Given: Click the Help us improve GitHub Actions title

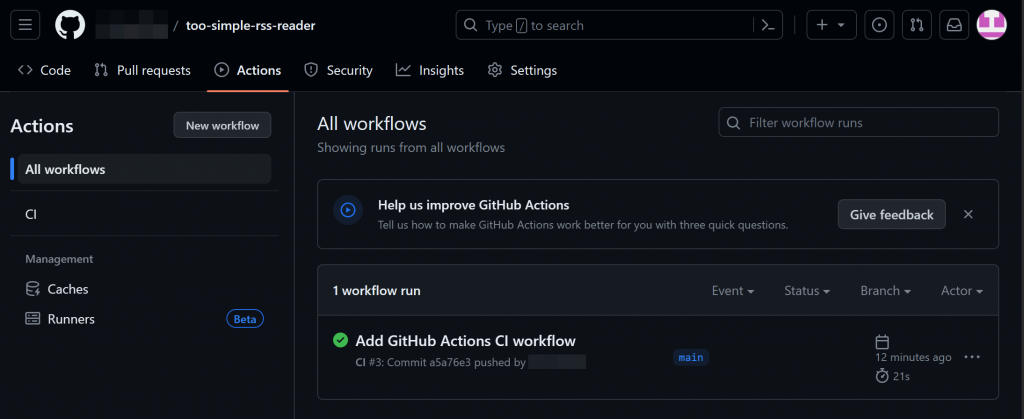Looking at the screenshot, I should 473,205.
